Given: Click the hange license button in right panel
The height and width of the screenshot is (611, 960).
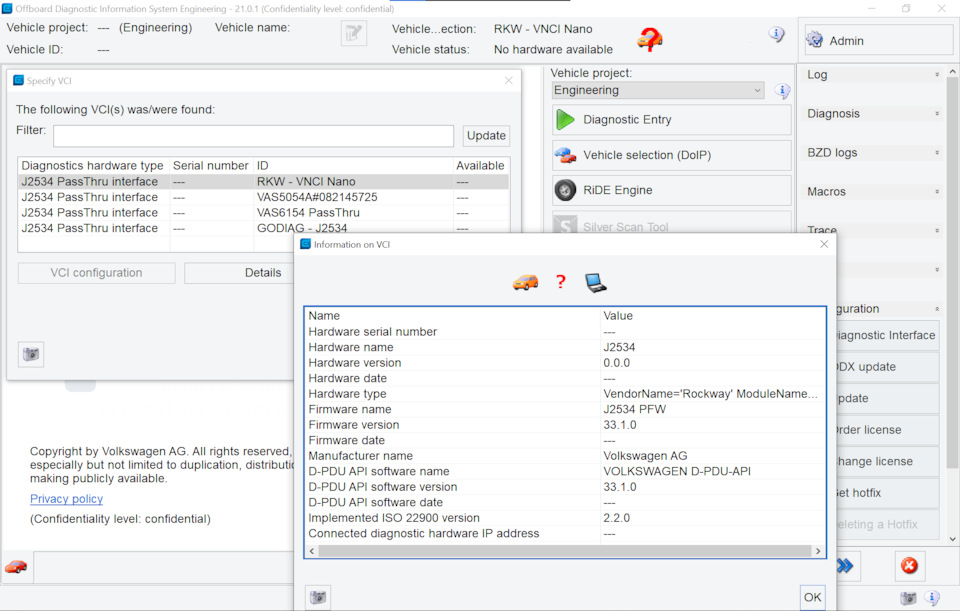Looking at the screenshot, I should (887, 462).
